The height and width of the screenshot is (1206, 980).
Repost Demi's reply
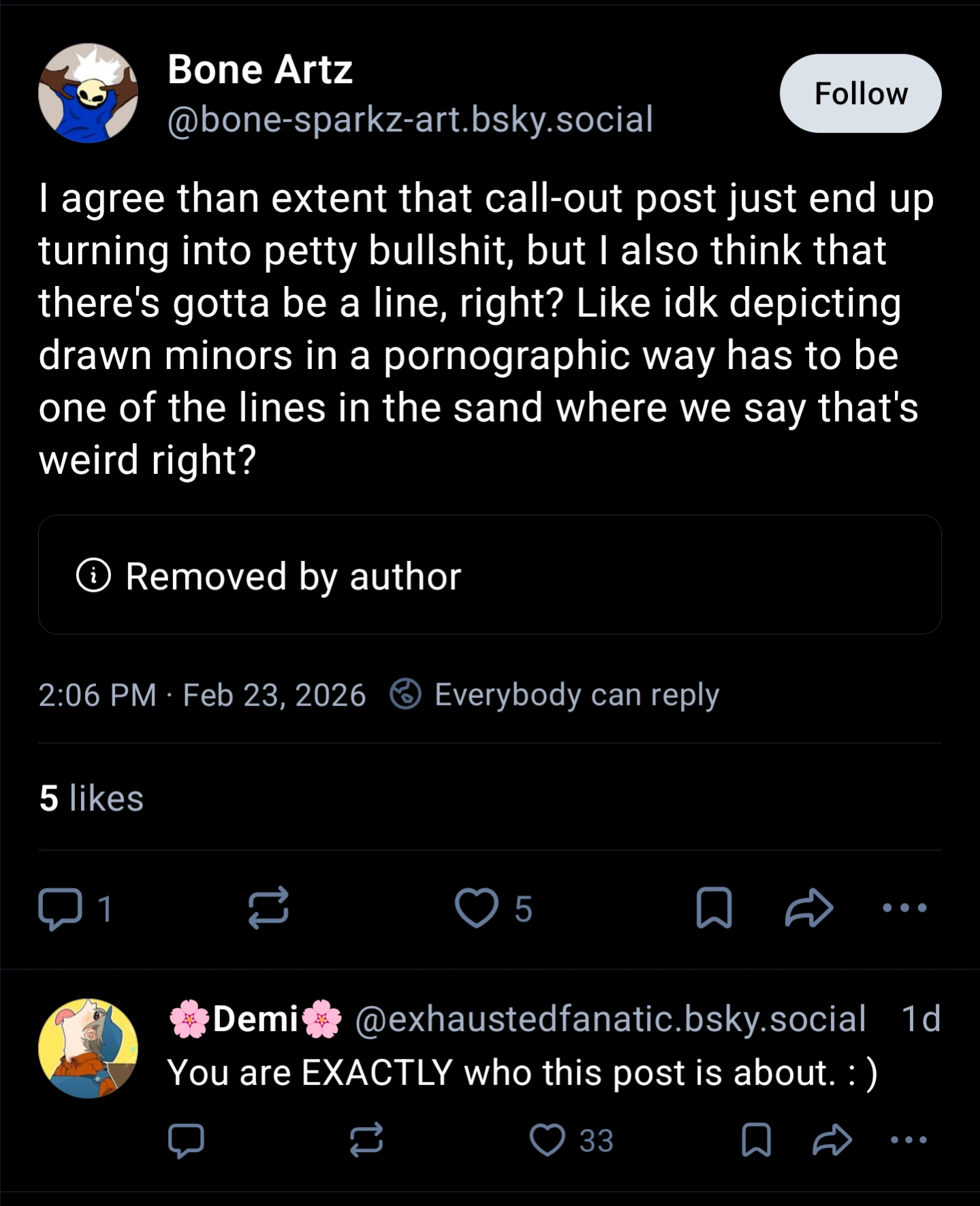pyautogui.click(x=366, y=1141)
